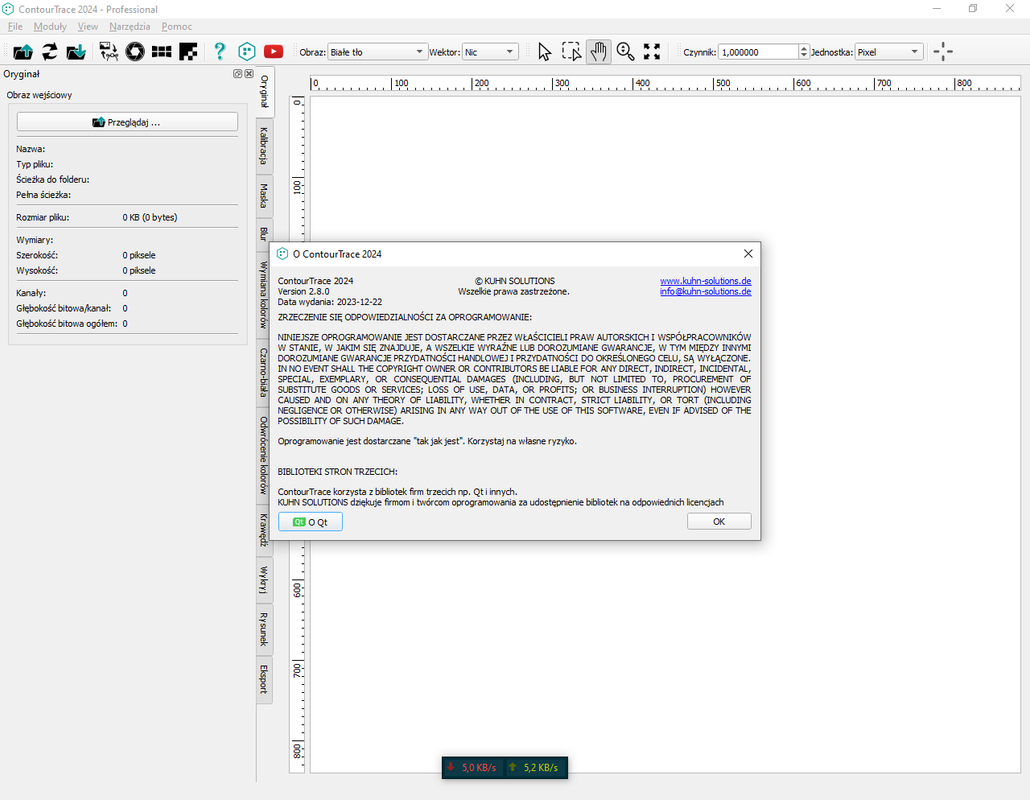Open image file via folder-upload icon
The height and width of the screenshot is (800, 1030).
coord(23,52)
